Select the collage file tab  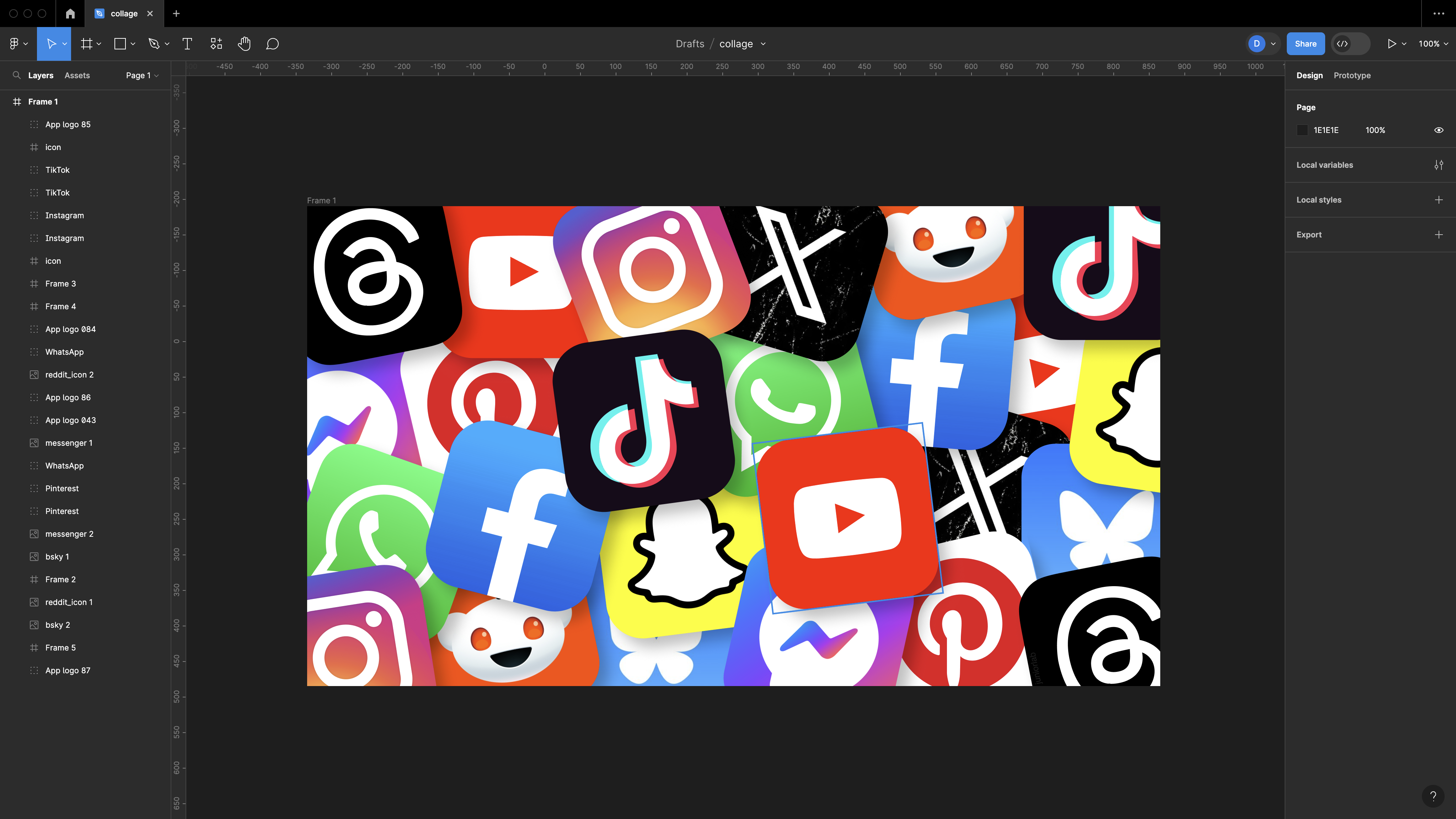(124, 14)
